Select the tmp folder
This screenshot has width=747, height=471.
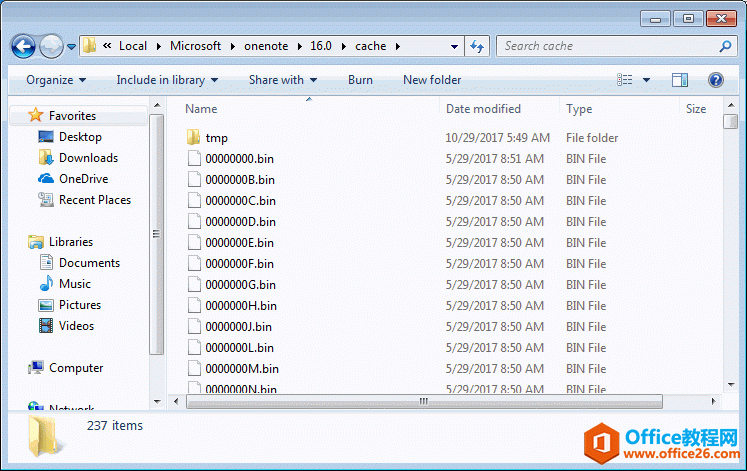[x=216, y=138]
